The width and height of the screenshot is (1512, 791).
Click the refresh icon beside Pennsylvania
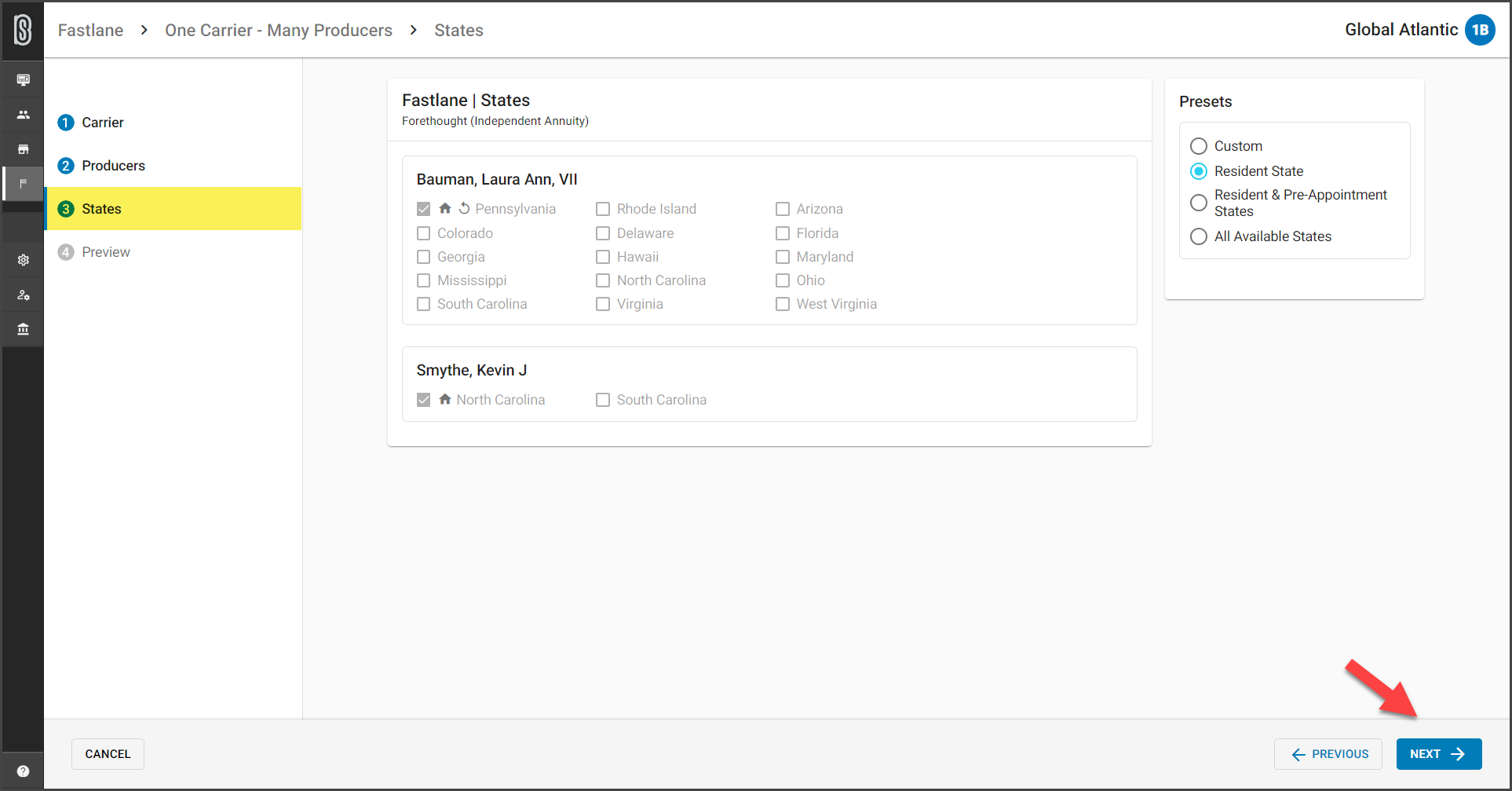tap(464, 208)
